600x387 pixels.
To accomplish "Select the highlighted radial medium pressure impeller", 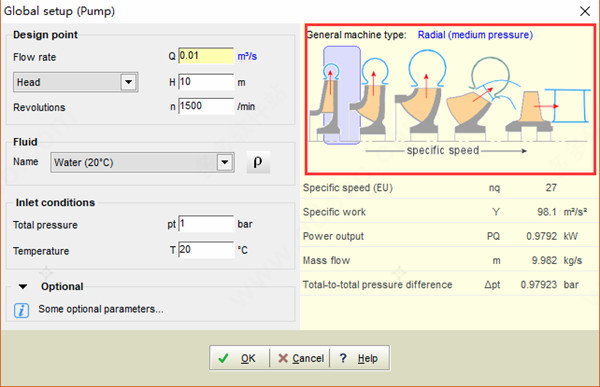I will 342,96.
